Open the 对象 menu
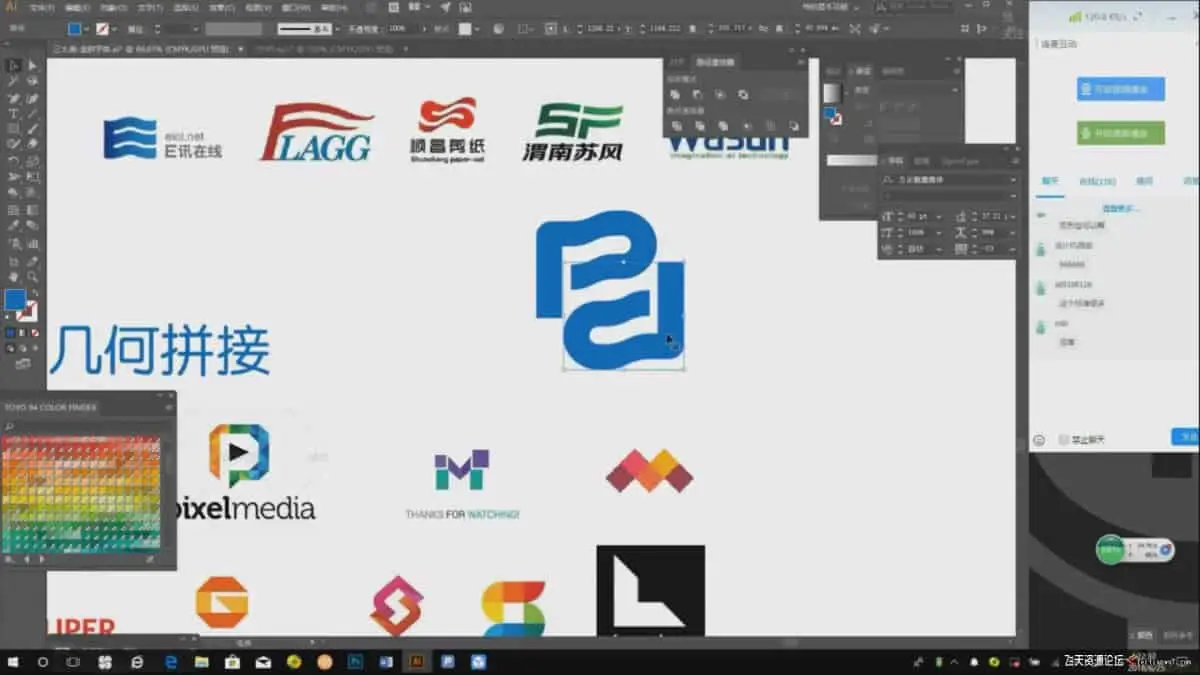This screenshot has height=675, width=1200. [112, 8]
